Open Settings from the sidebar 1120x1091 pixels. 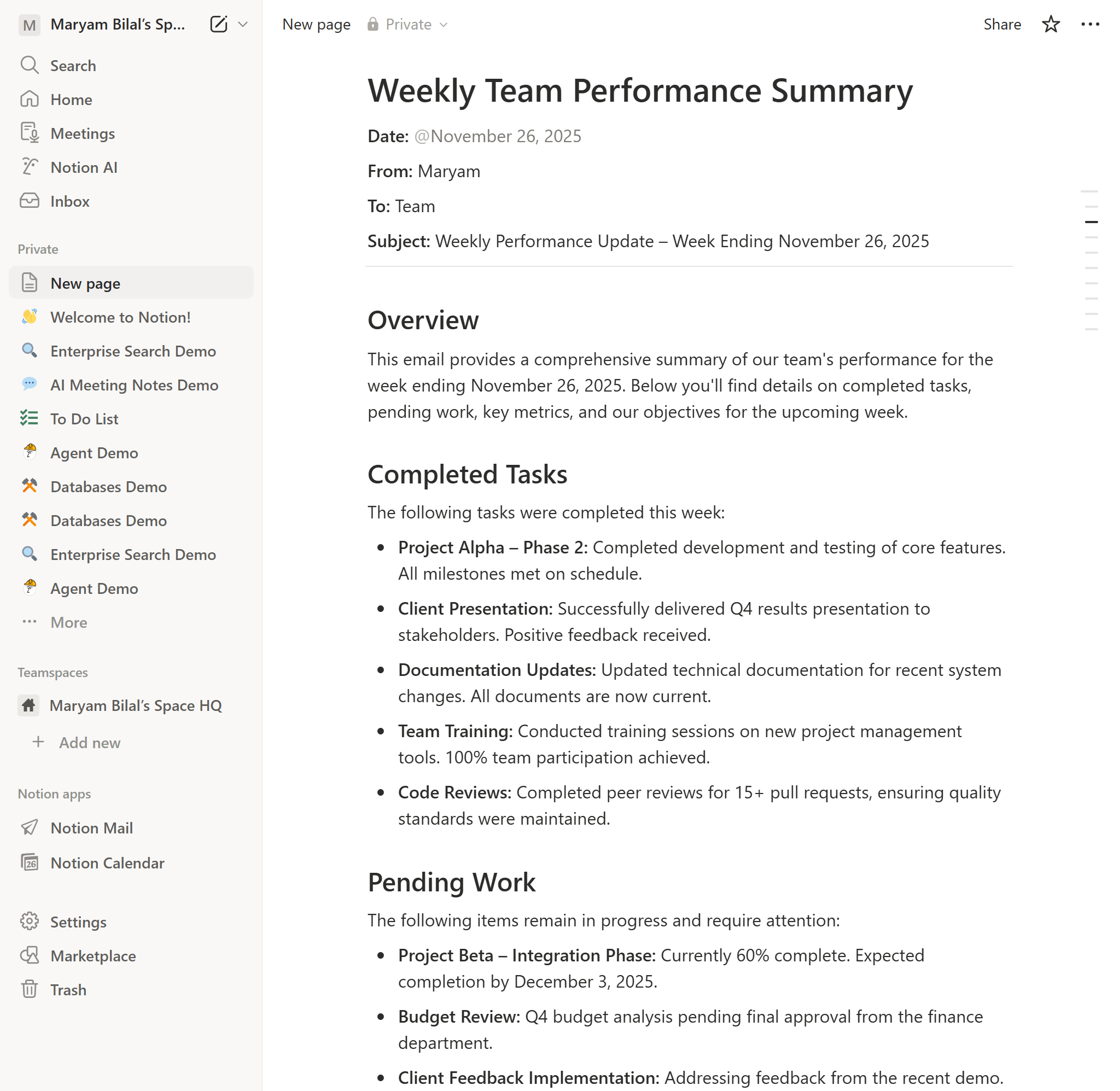point(78,922)
